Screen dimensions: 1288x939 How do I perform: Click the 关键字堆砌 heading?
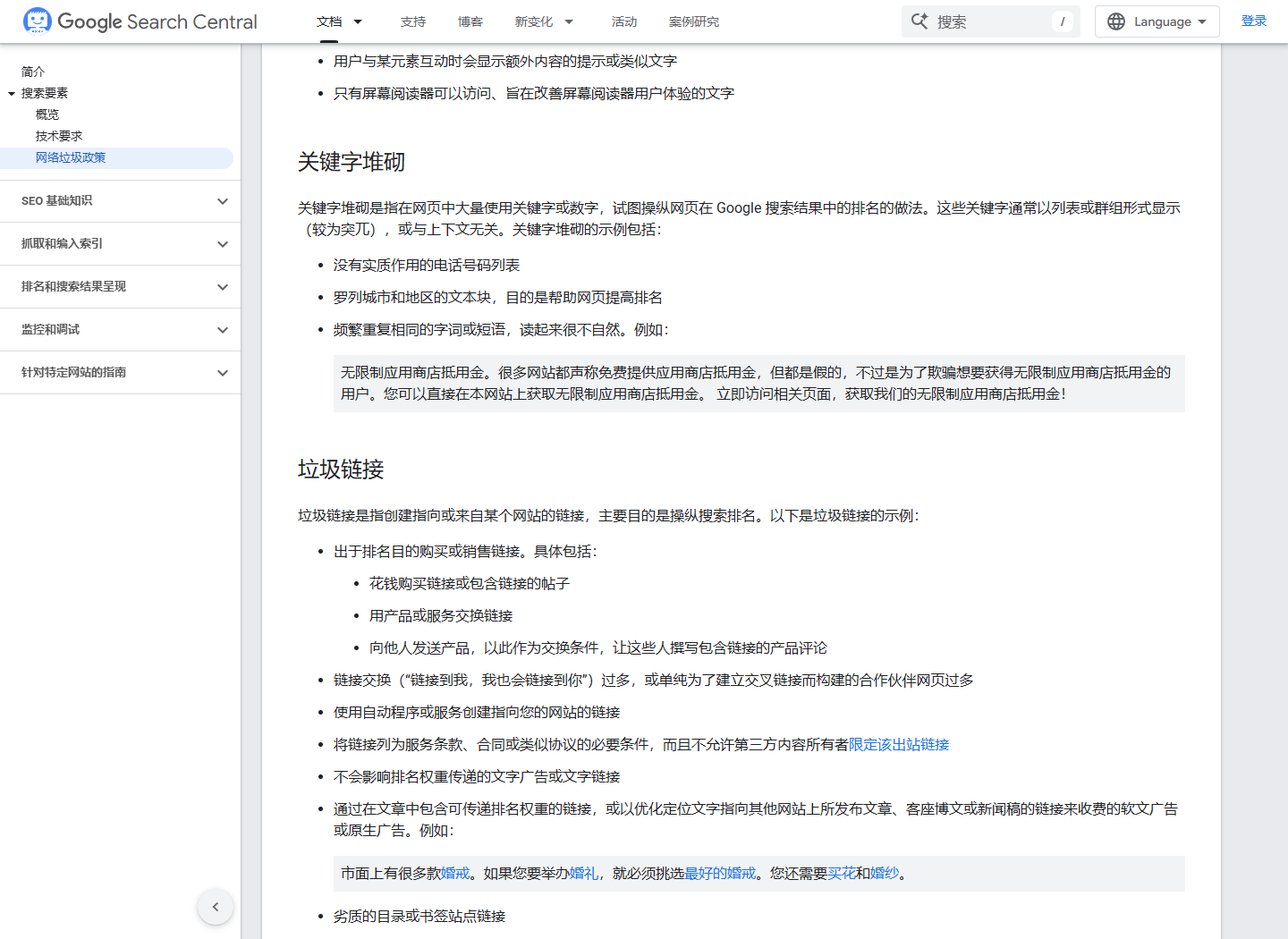352,162
